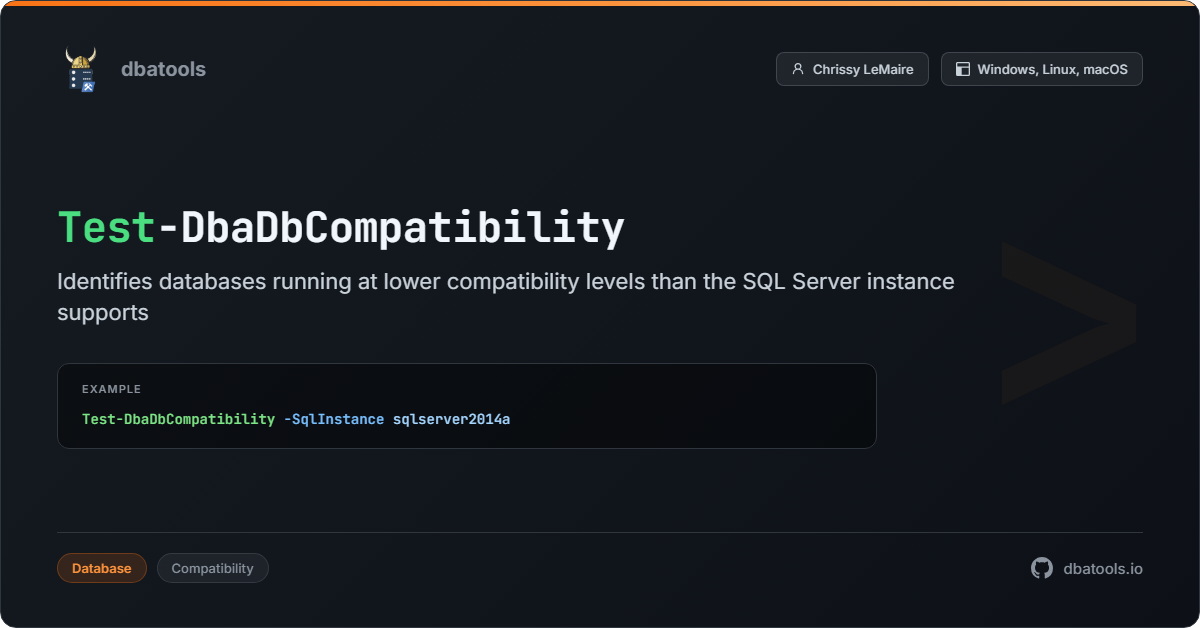Click the layout icon beside Windows, Linux, macOS

point(963,69)
